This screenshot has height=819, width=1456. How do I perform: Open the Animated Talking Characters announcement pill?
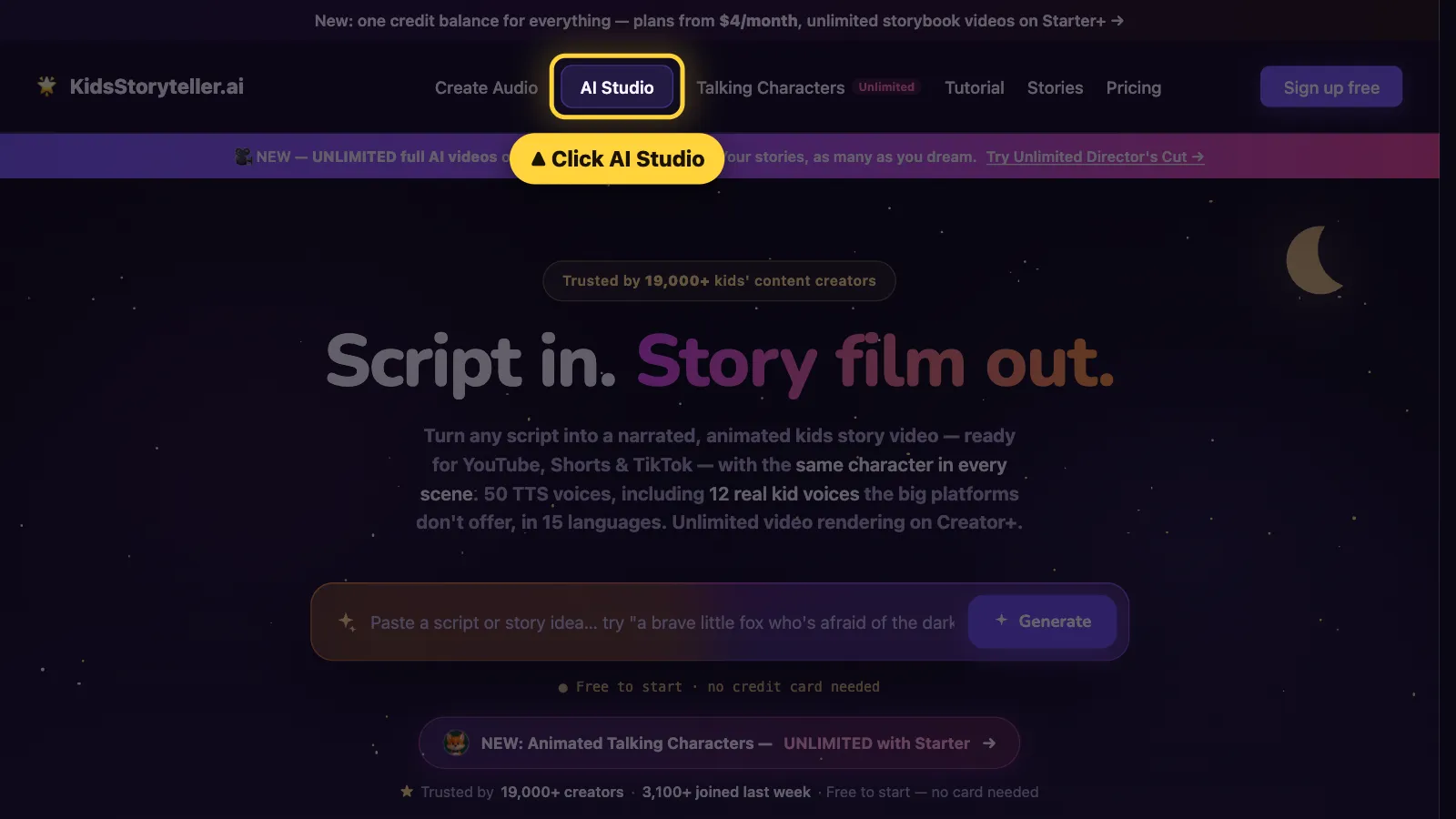click(719, 743)
